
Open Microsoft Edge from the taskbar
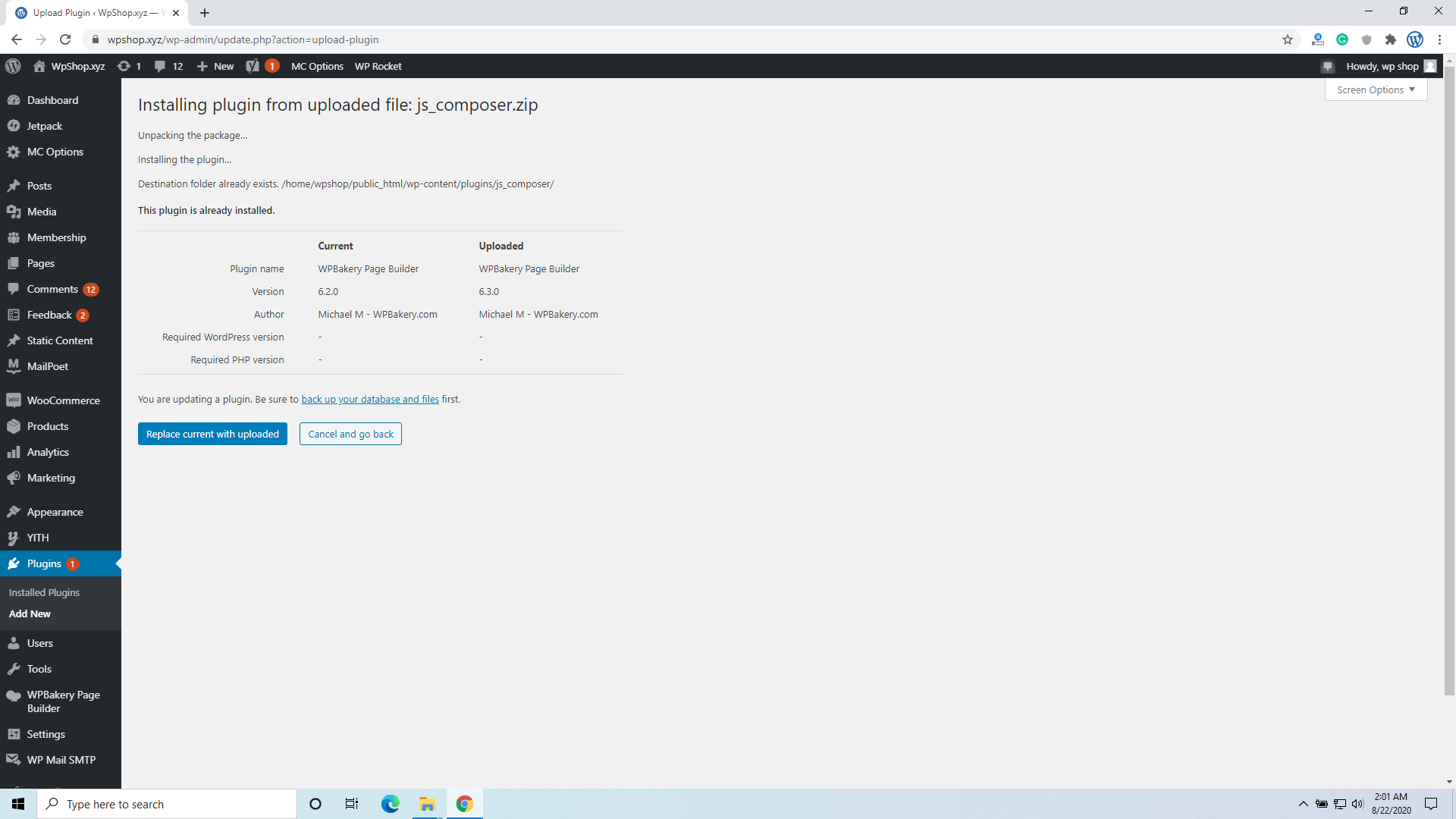tap(390, 804)
